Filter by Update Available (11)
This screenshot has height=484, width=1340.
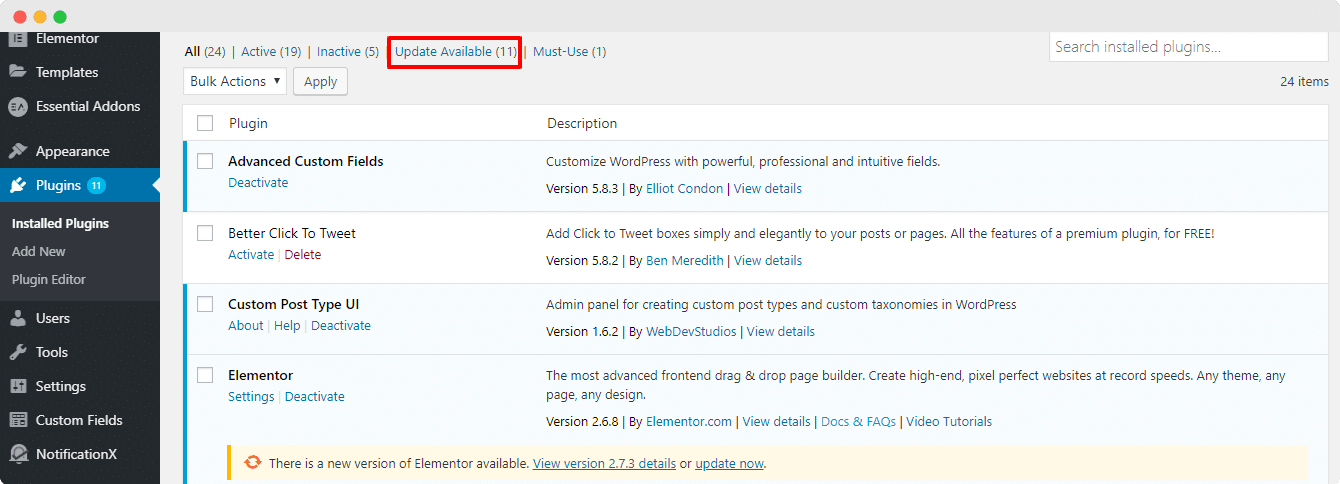pyautogui.click(x=456, y=51)
